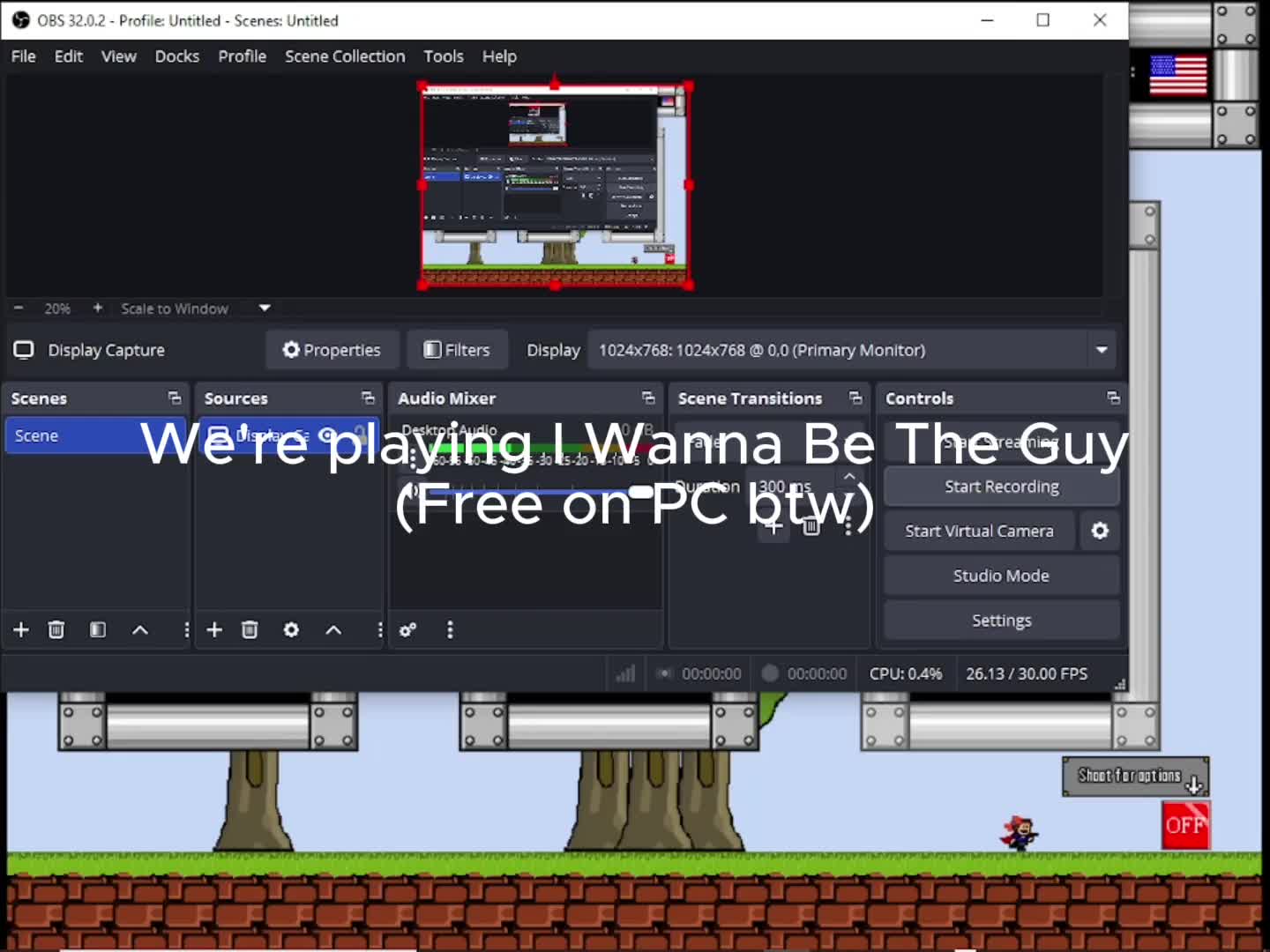The height and width of the screenshot is (952, 1270).
Task: Add a new scene with plus icon
Action: point(21,629)
